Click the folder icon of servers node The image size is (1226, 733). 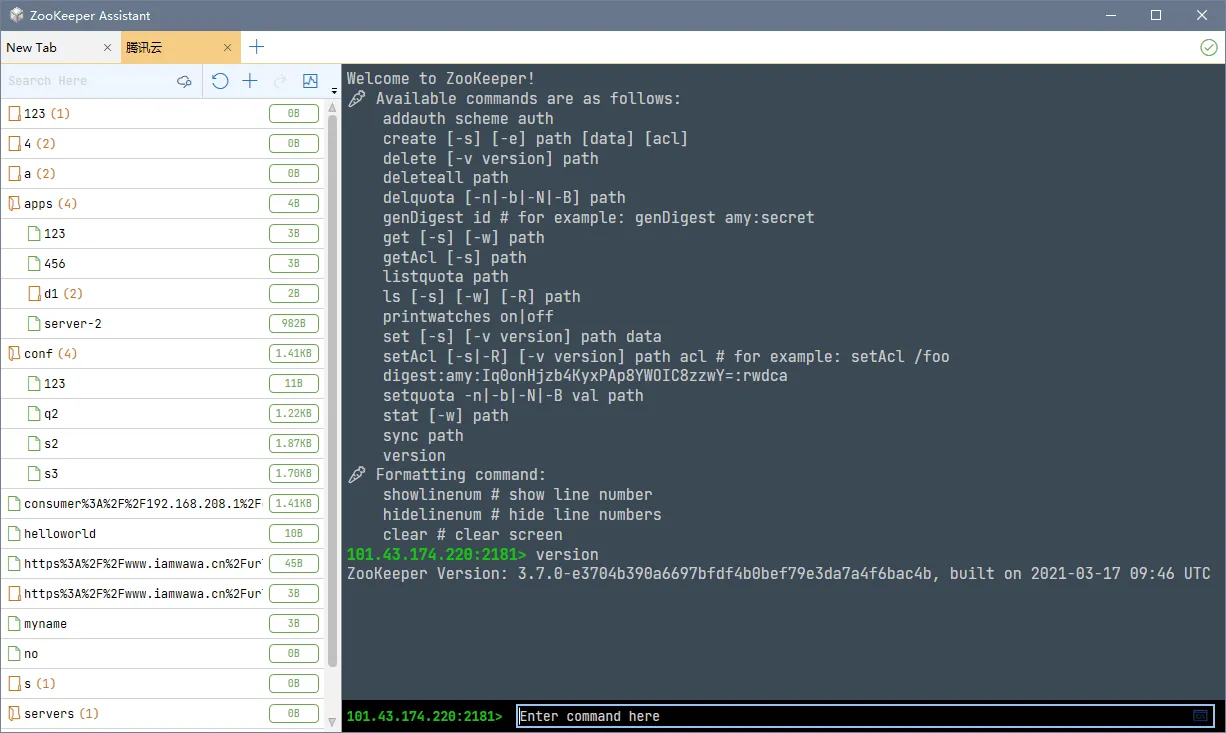pyautogui.click(x=14, y=714)
